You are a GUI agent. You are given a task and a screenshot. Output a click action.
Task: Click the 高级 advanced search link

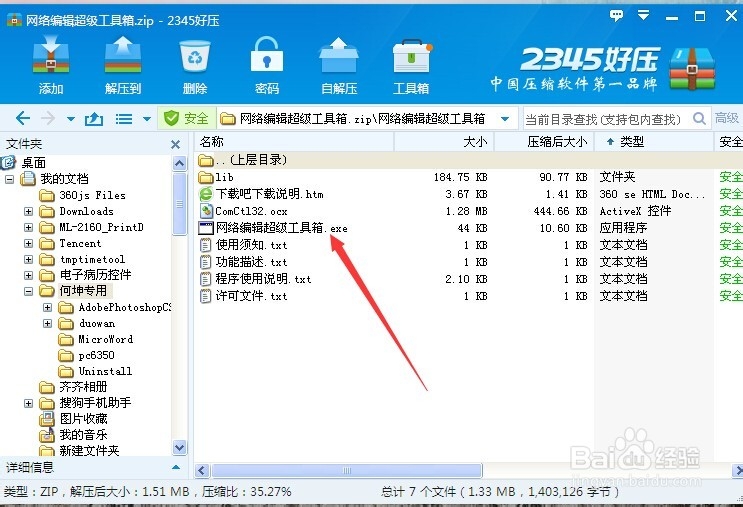[x=726, y=118]
